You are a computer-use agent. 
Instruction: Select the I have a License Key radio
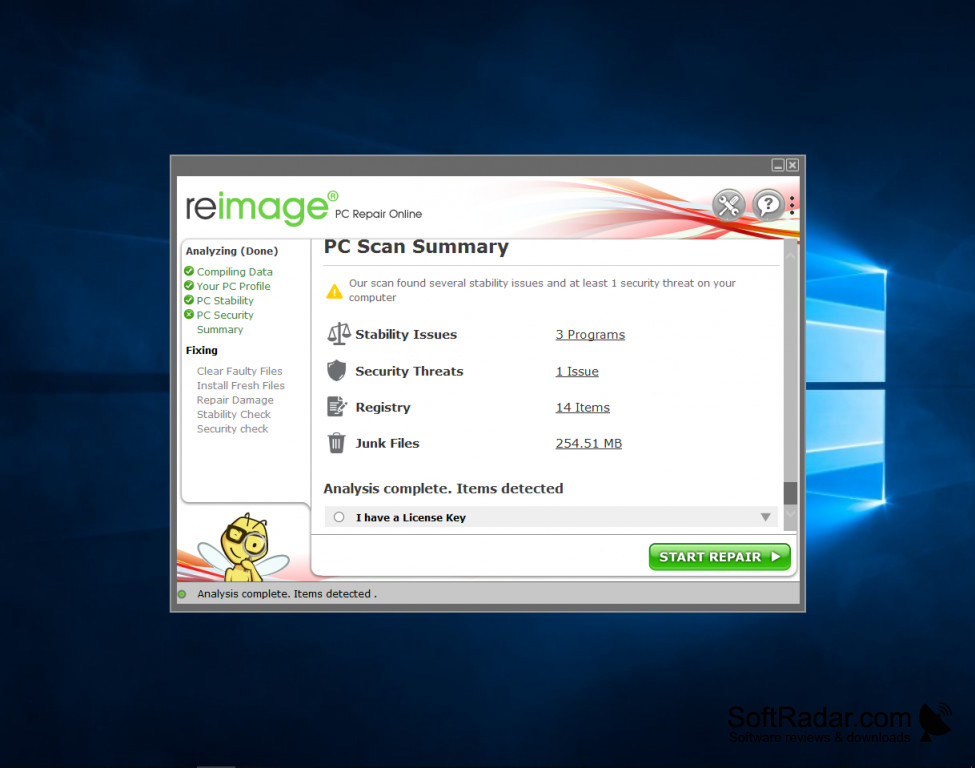339,517
